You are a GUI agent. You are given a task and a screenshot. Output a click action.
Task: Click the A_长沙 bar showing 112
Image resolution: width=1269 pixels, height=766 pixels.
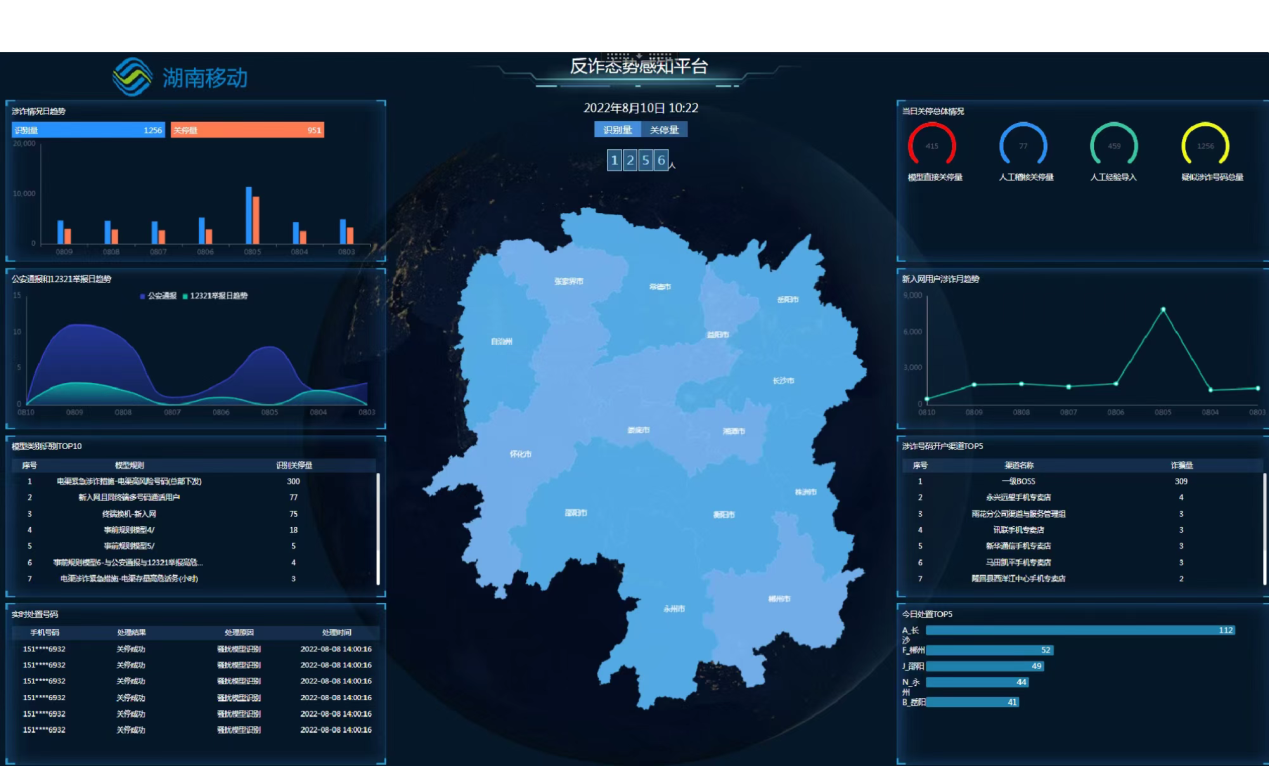pyautogui.click(x=1080, y=630)
